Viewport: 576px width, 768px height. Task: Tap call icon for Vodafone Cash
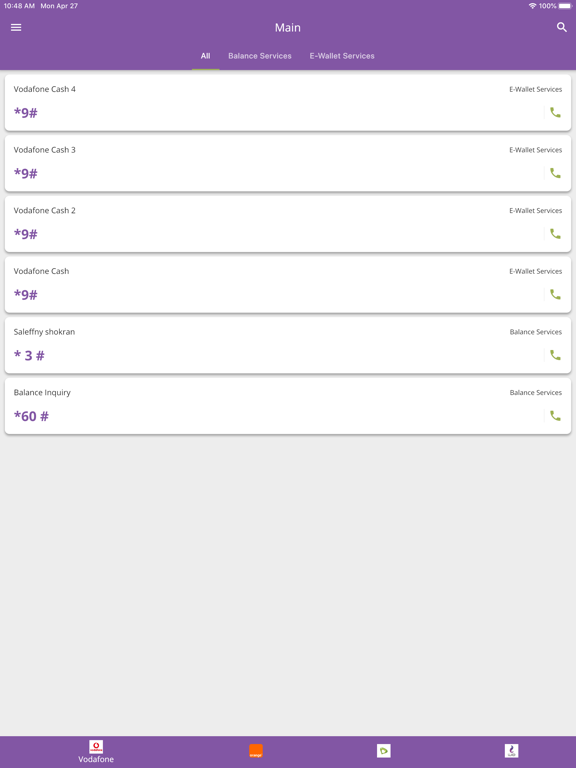point(555,294)
